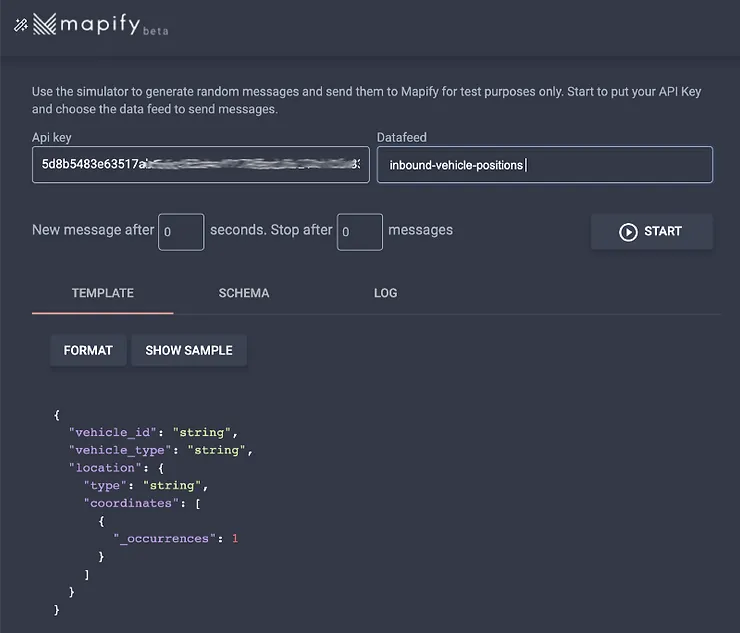Click the "location" key in template

(x=105, y=468)
